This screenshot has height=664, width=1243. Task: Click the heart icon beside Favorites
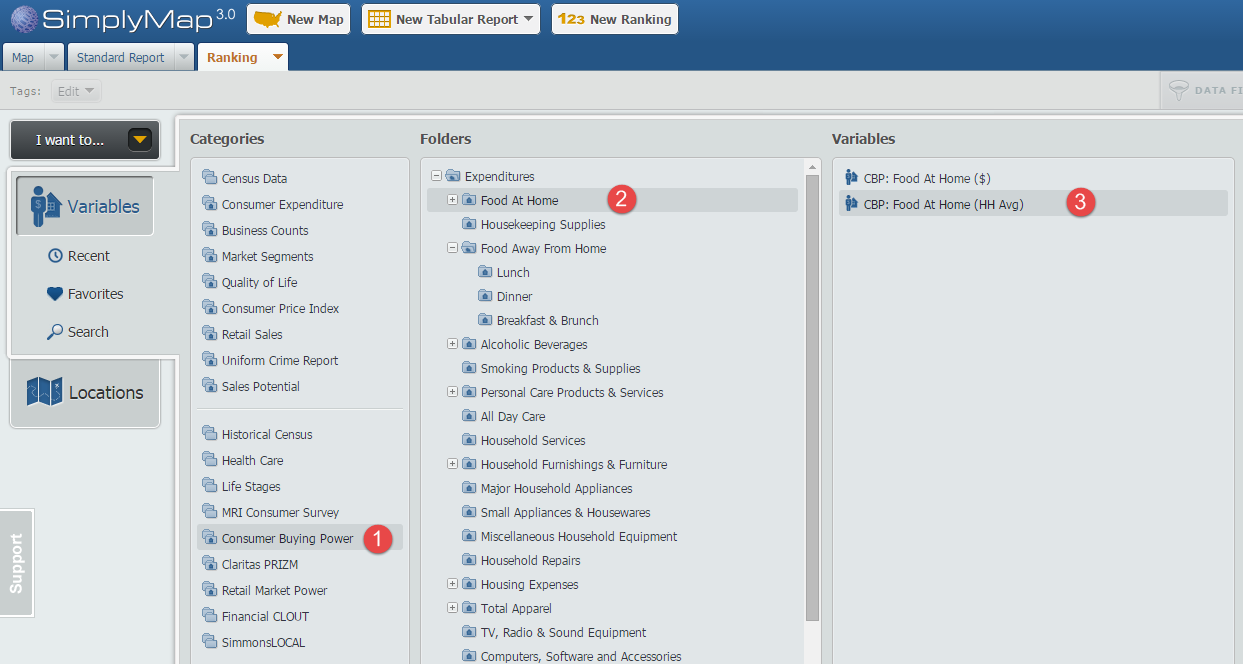(55, 294)
